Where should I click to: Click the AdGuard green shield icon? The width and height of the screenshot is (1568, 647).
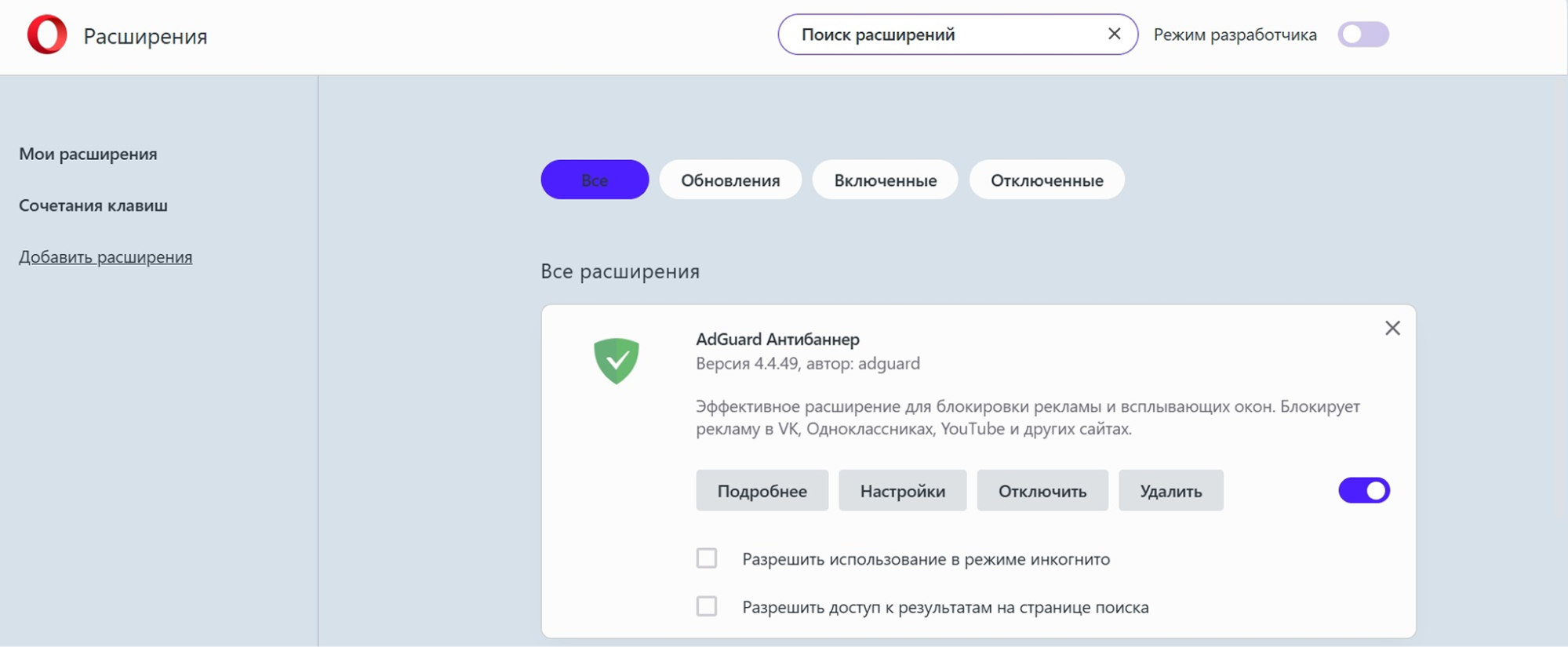[x=617, y=360]
